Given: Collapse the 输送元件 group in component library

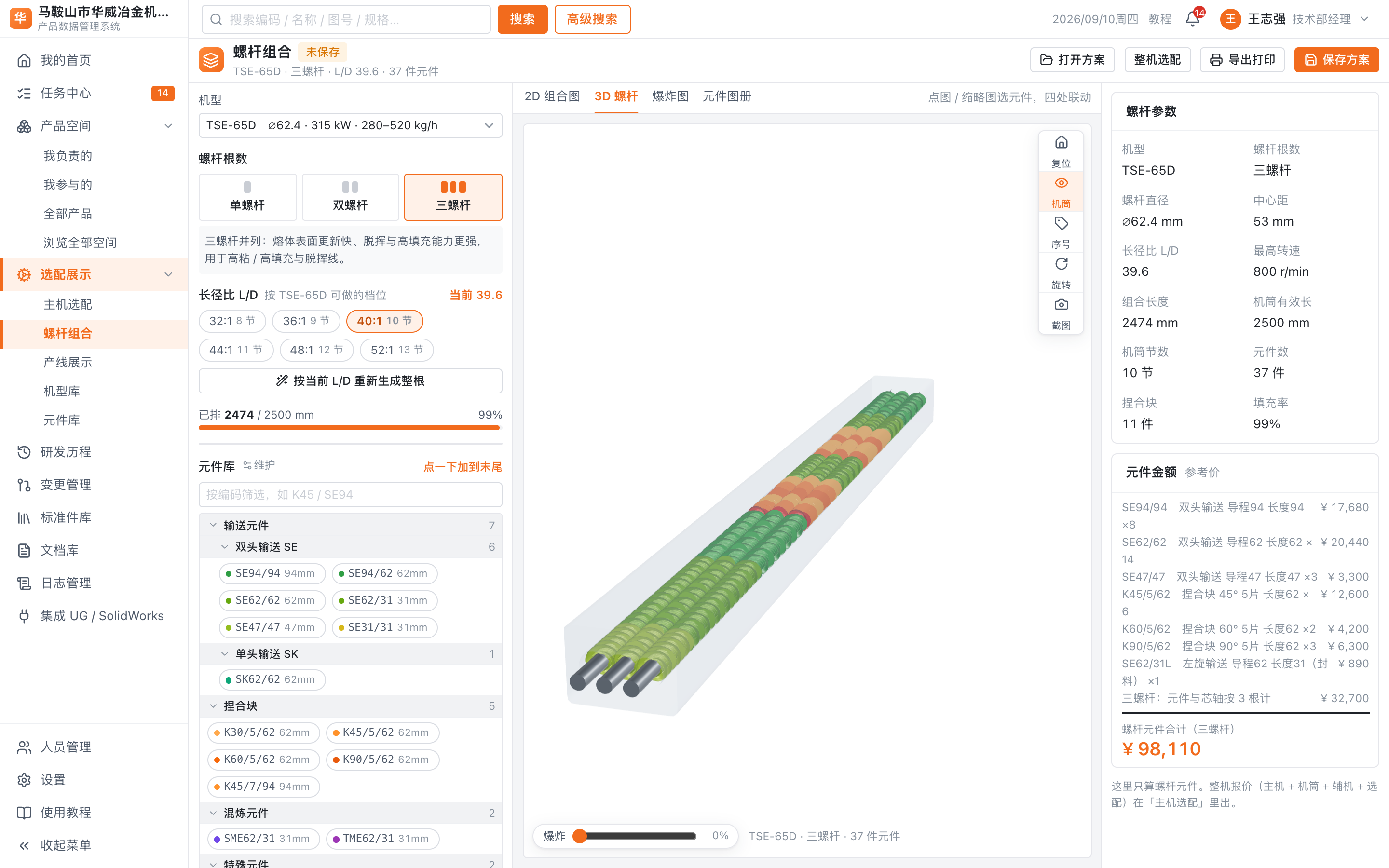Looking at the screenshot, I should [213, 525].
